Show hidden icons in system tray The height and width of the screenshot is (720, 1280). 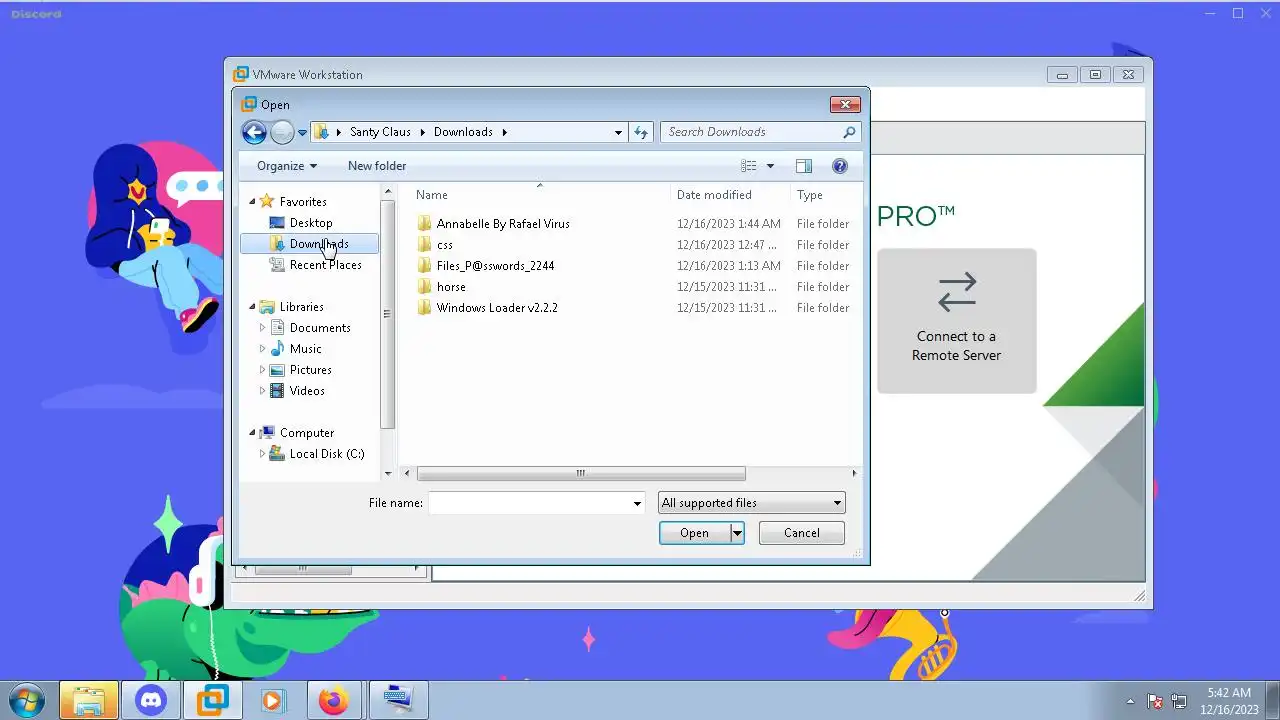[1130, 701]
